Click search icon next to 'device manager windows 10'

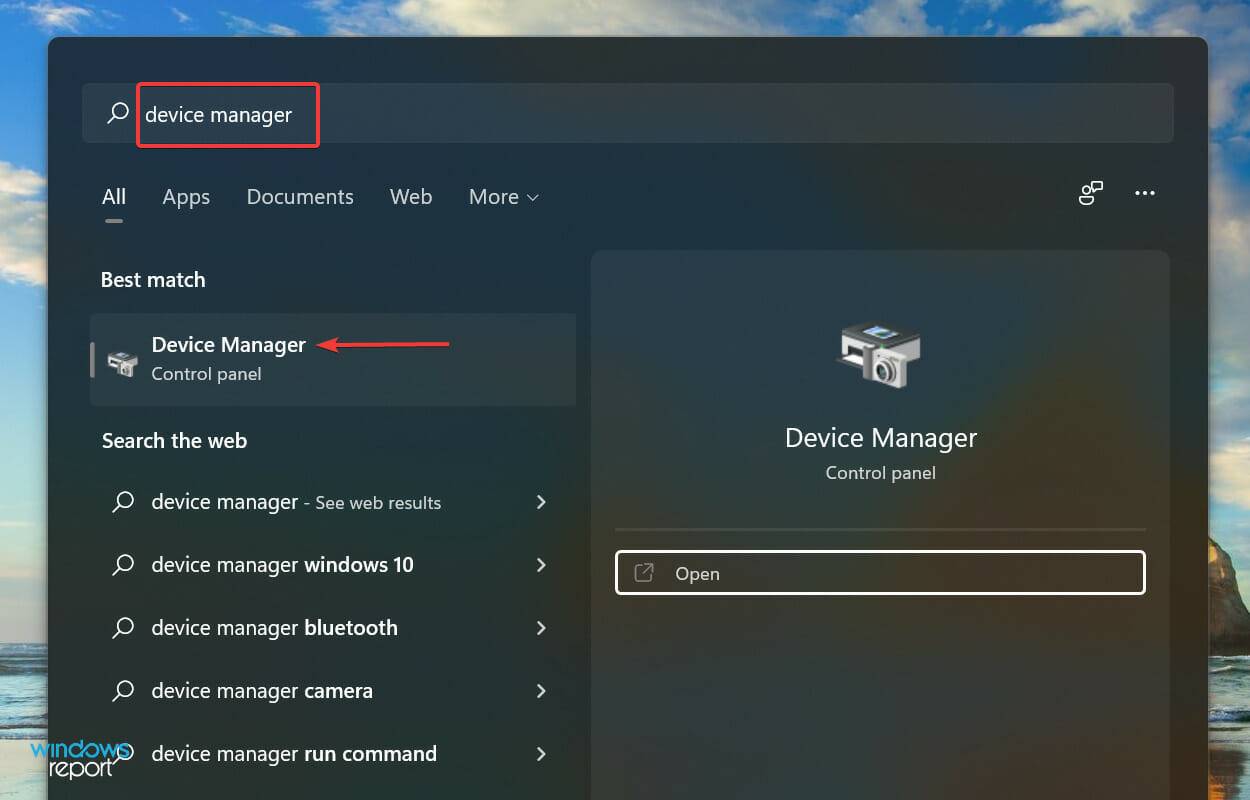[x=123, y=565]
